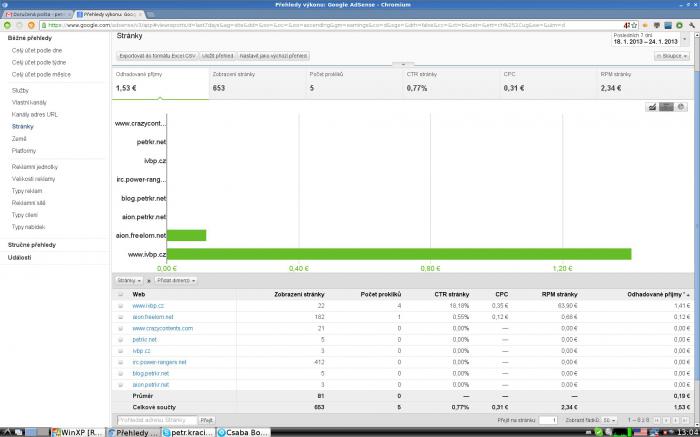
Task: Select the CTR stránky metric tab
Action: pyautogui.click(x=451, y=83)
